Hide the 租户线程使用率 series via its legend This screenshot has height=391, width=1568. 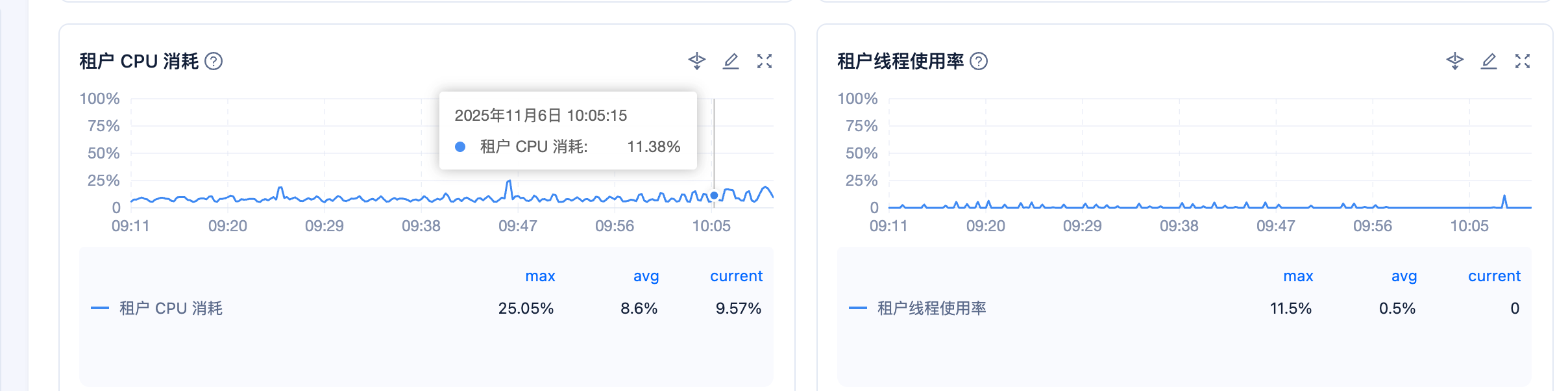pyautogui.click(x=931, y=308)
